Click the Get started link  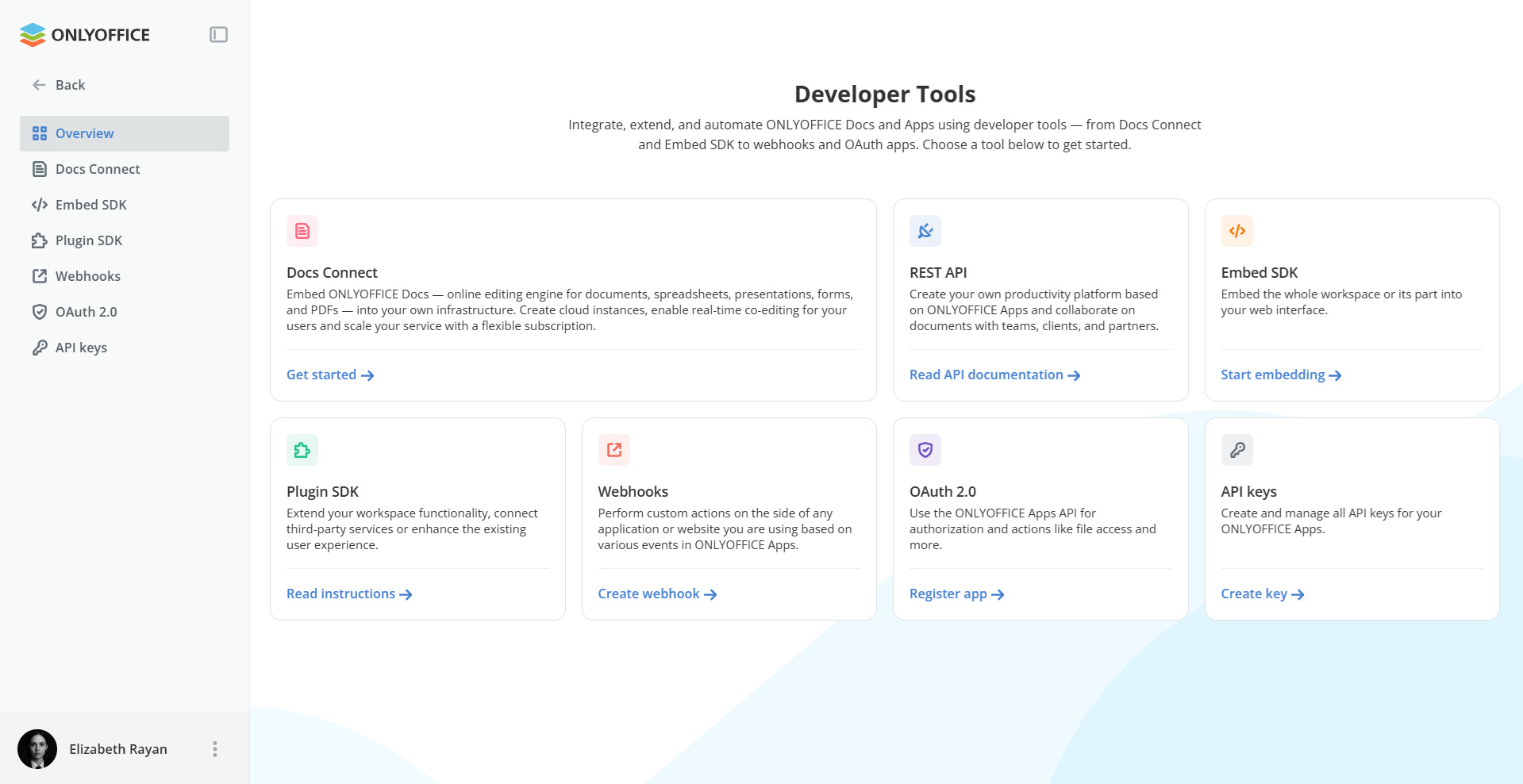330,375
